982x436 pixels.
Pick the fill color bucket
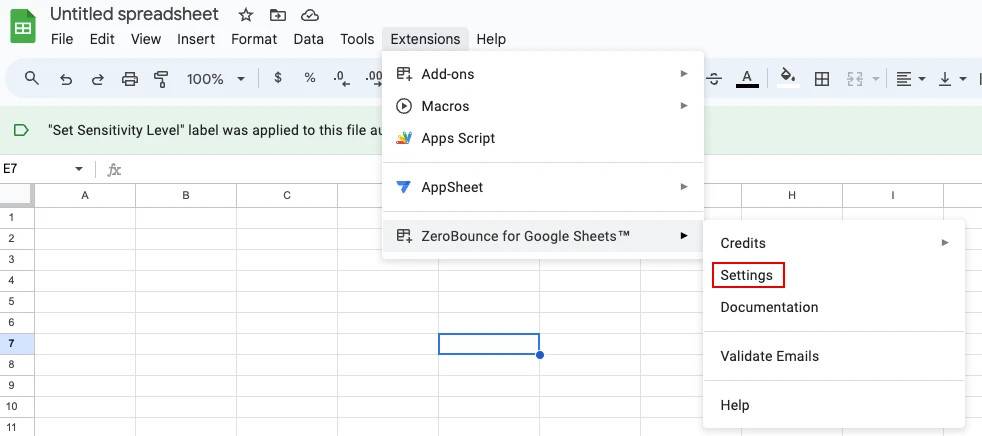click(788, 78)
